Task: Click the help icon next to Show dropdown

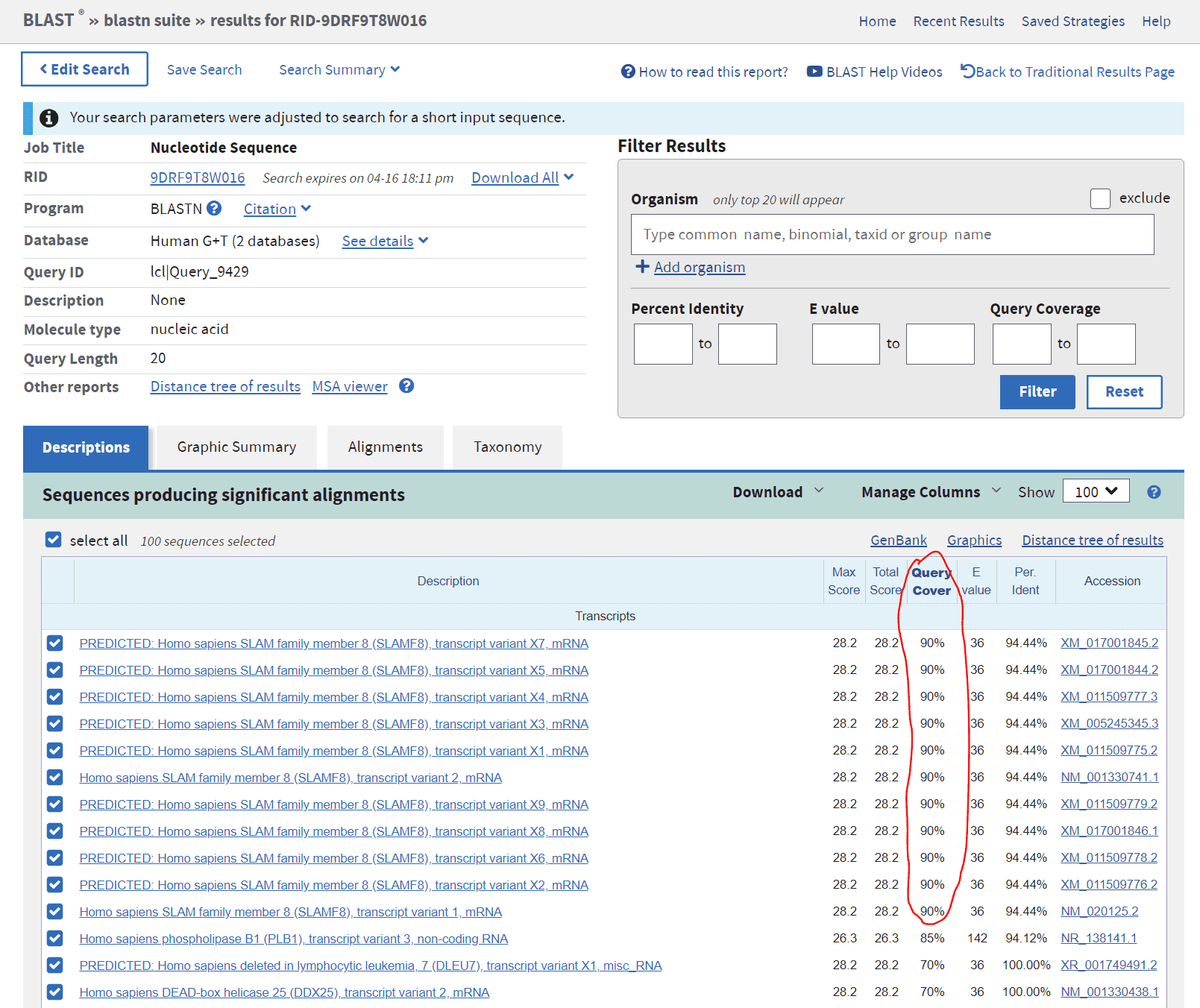Action: tap(1154, 492)
